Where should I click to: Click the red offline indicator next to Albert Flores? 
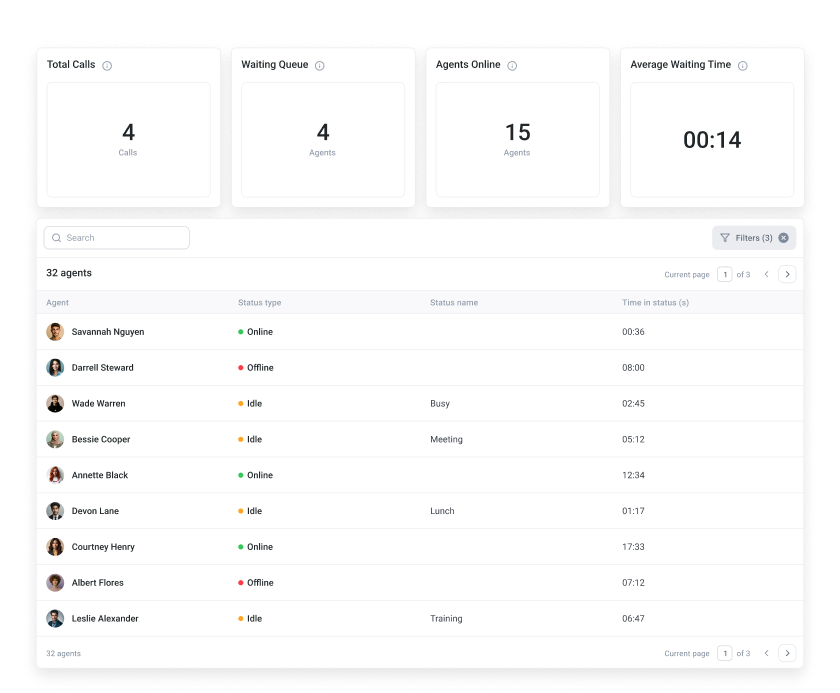241,583
